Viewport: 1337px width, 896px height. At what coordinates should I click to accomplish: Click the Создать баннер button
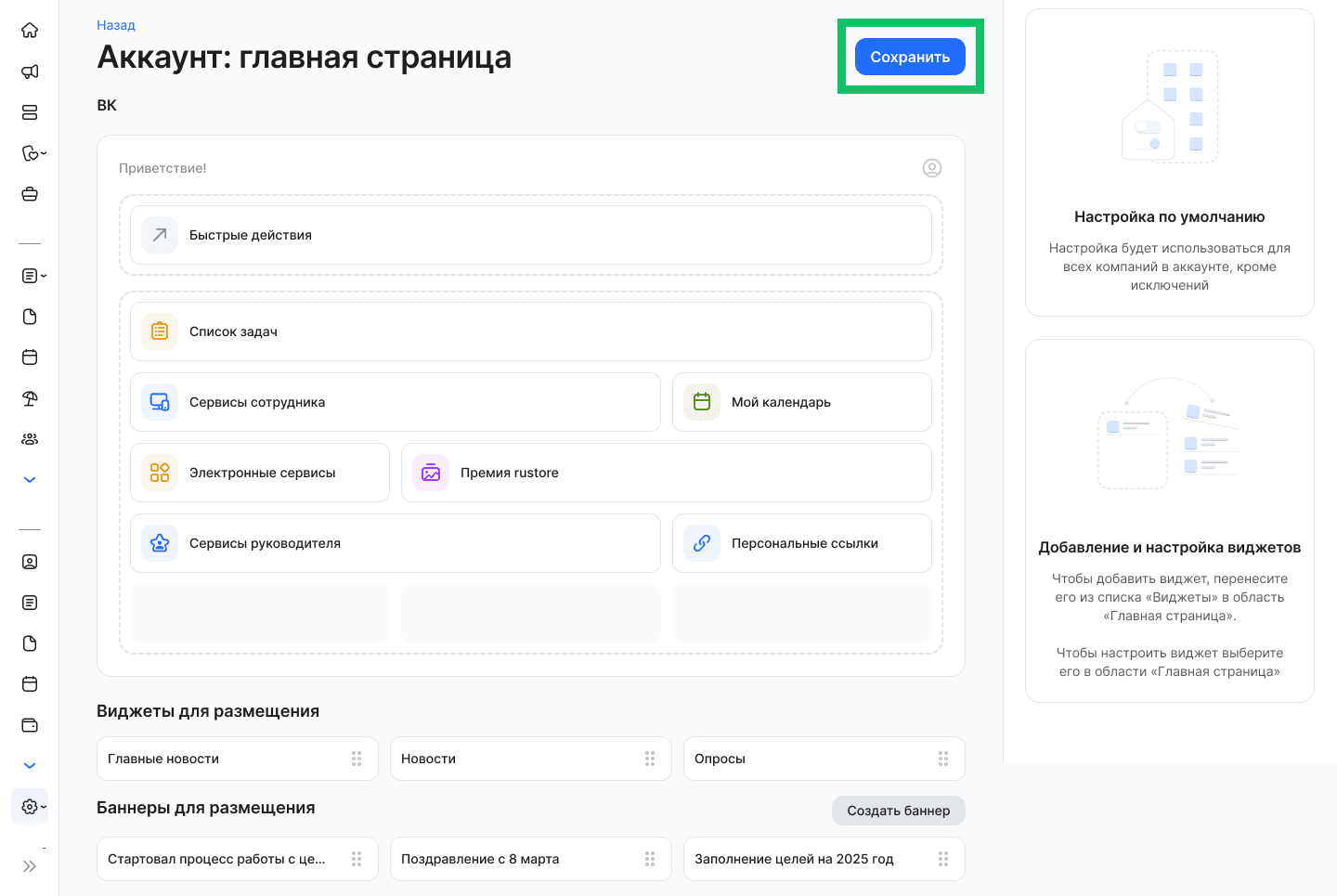click(898, 810)
